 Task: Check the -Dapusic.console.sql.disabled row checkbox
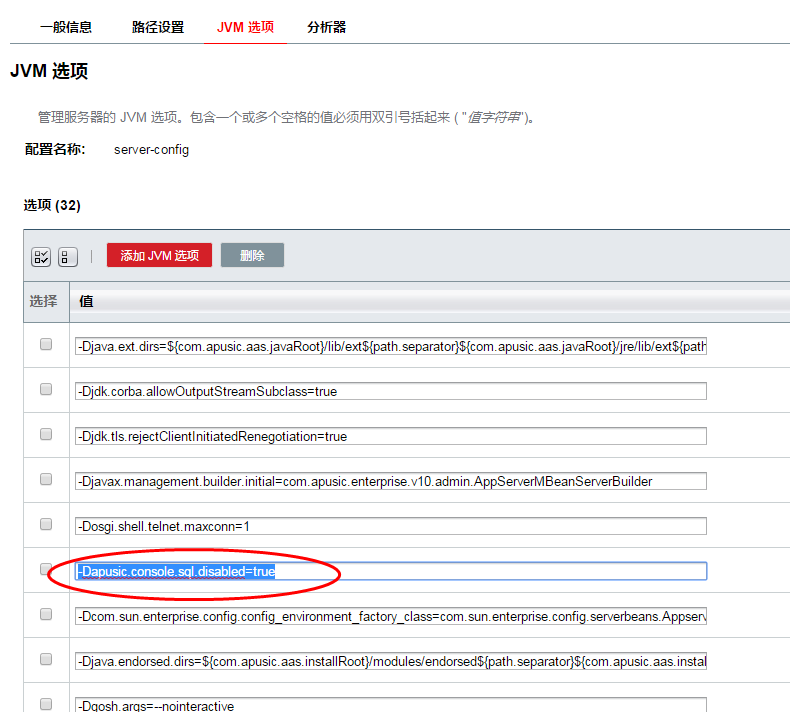point(46,569)
